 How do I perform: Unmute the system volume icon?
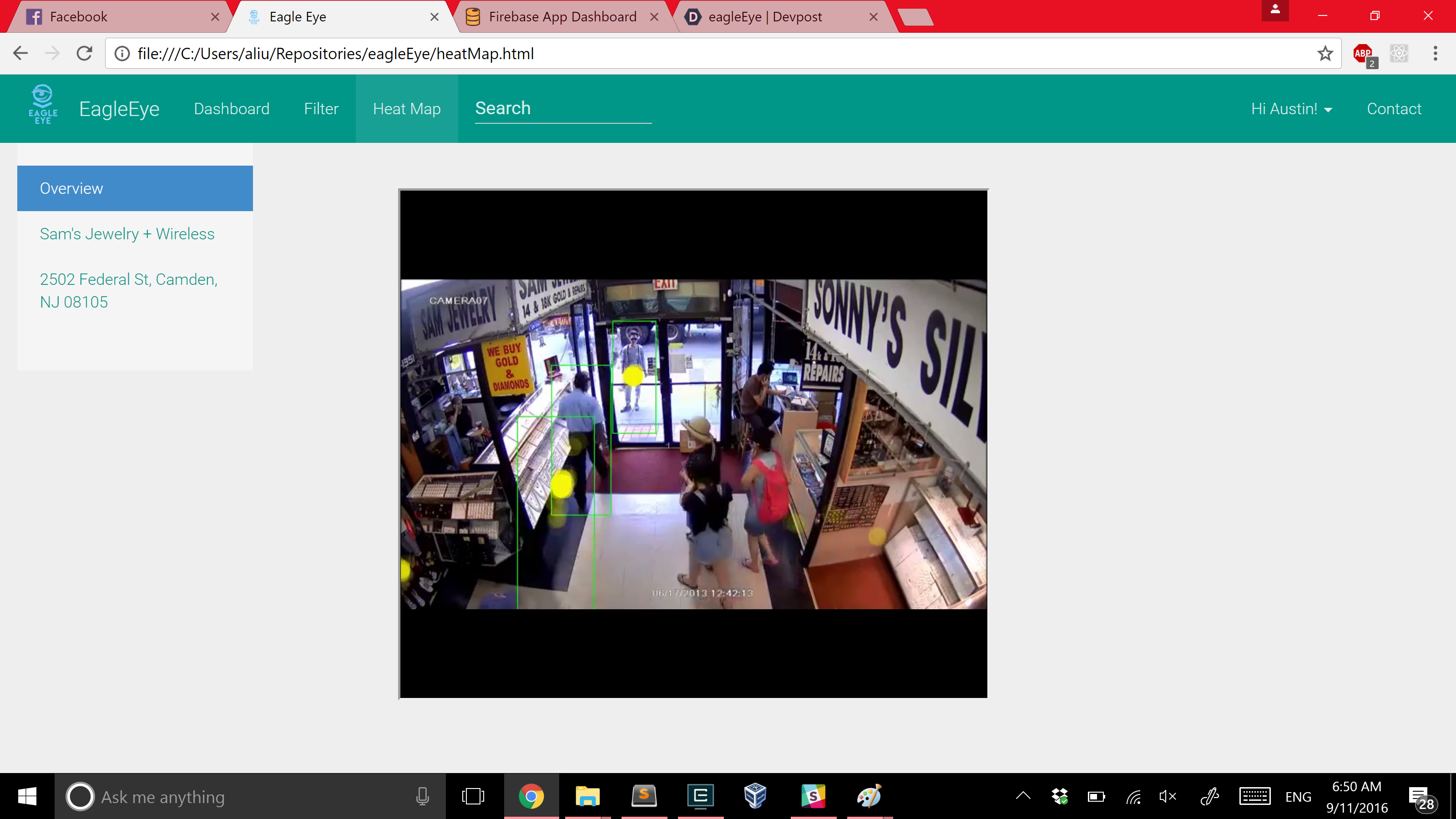(x=1168, y=796)
